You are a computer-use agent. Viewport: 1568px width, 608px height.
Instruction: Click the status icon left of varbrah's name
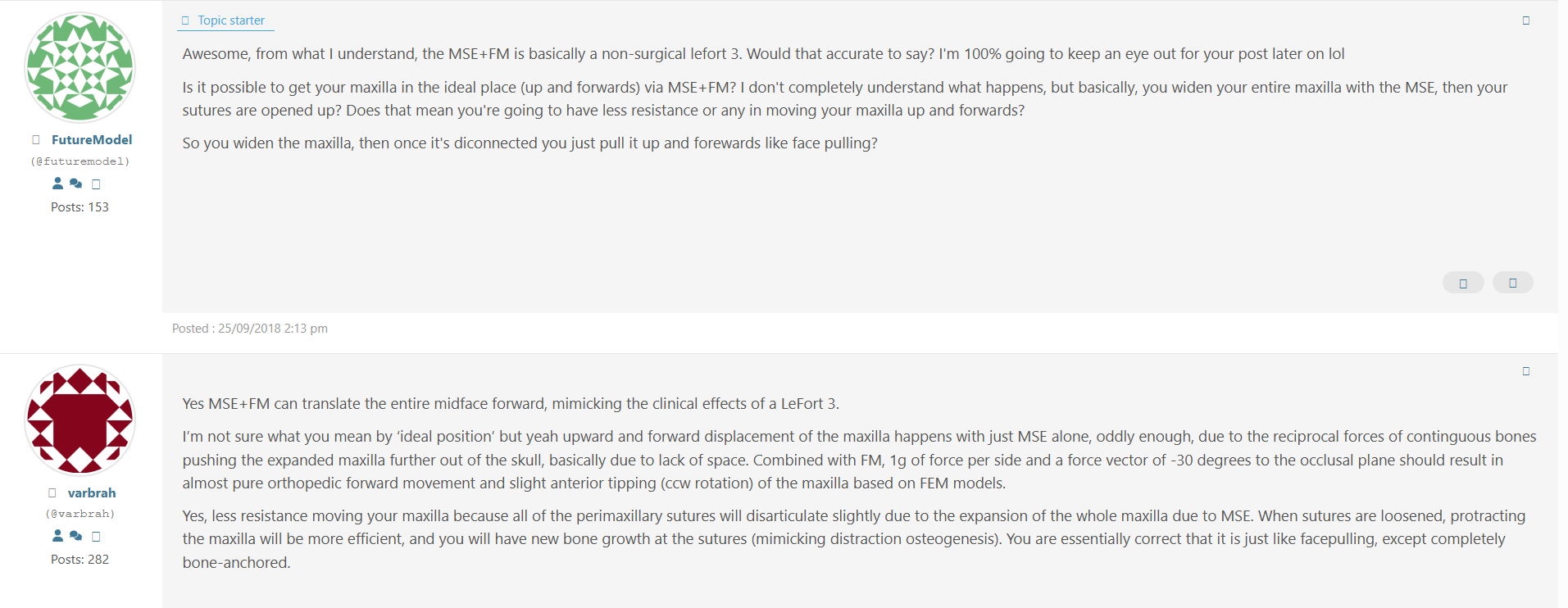[x=52, y=493]
